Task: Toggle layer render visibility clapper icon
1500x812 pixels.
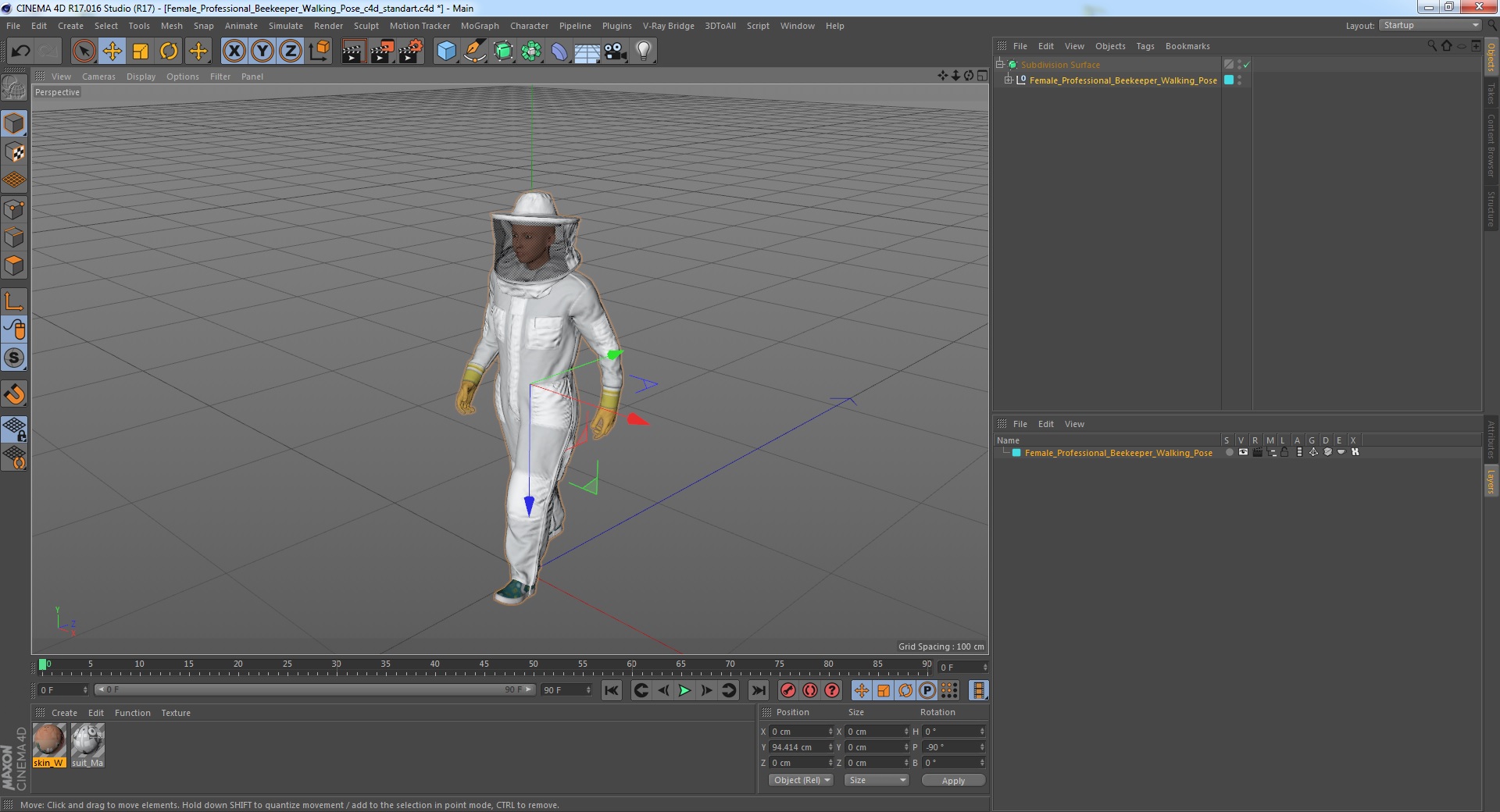Action: point(1257,453)
